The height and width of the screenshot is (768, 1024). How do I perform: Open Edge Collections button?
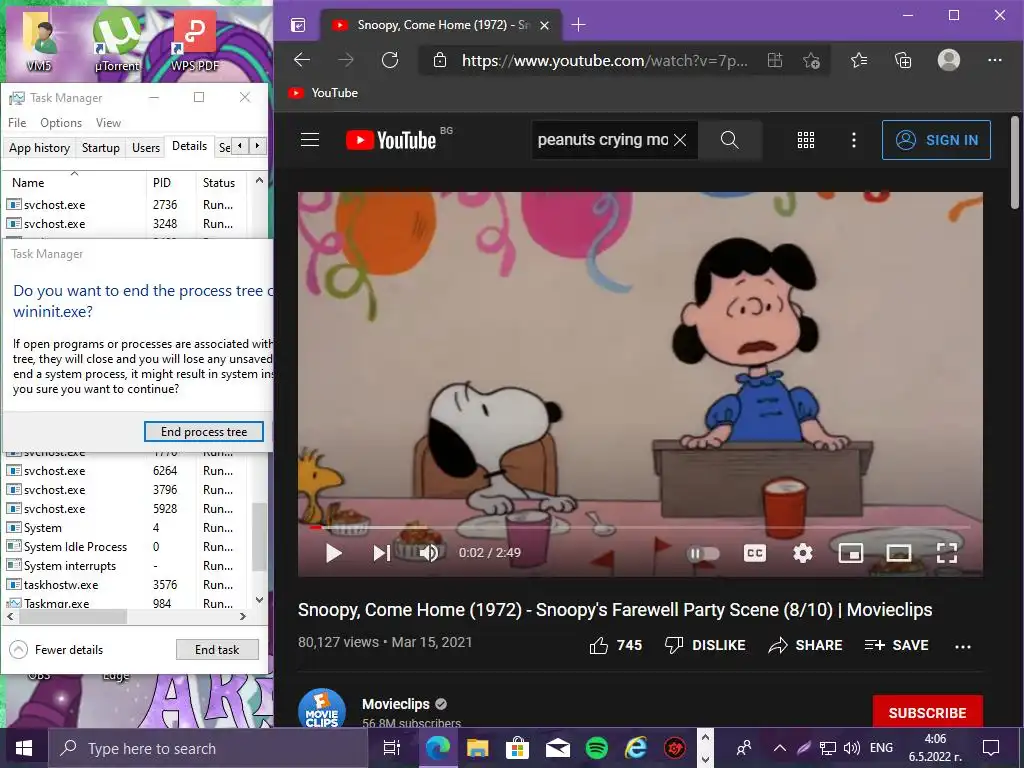pyautogui.click(x=903, y=61)
